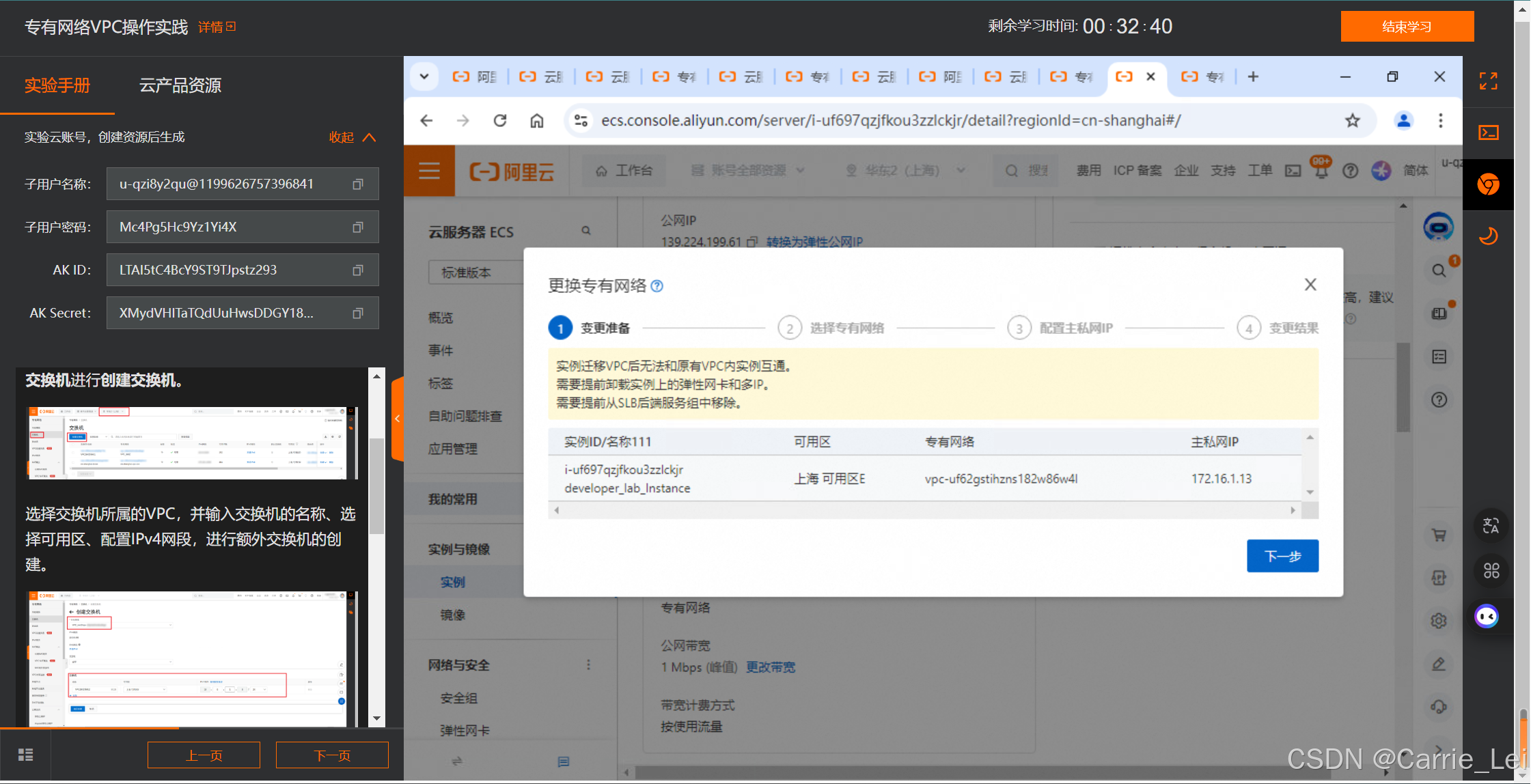Go to 下一页 of the manual
Viewport: 1531px width, 784px height.
click(332, 755)
